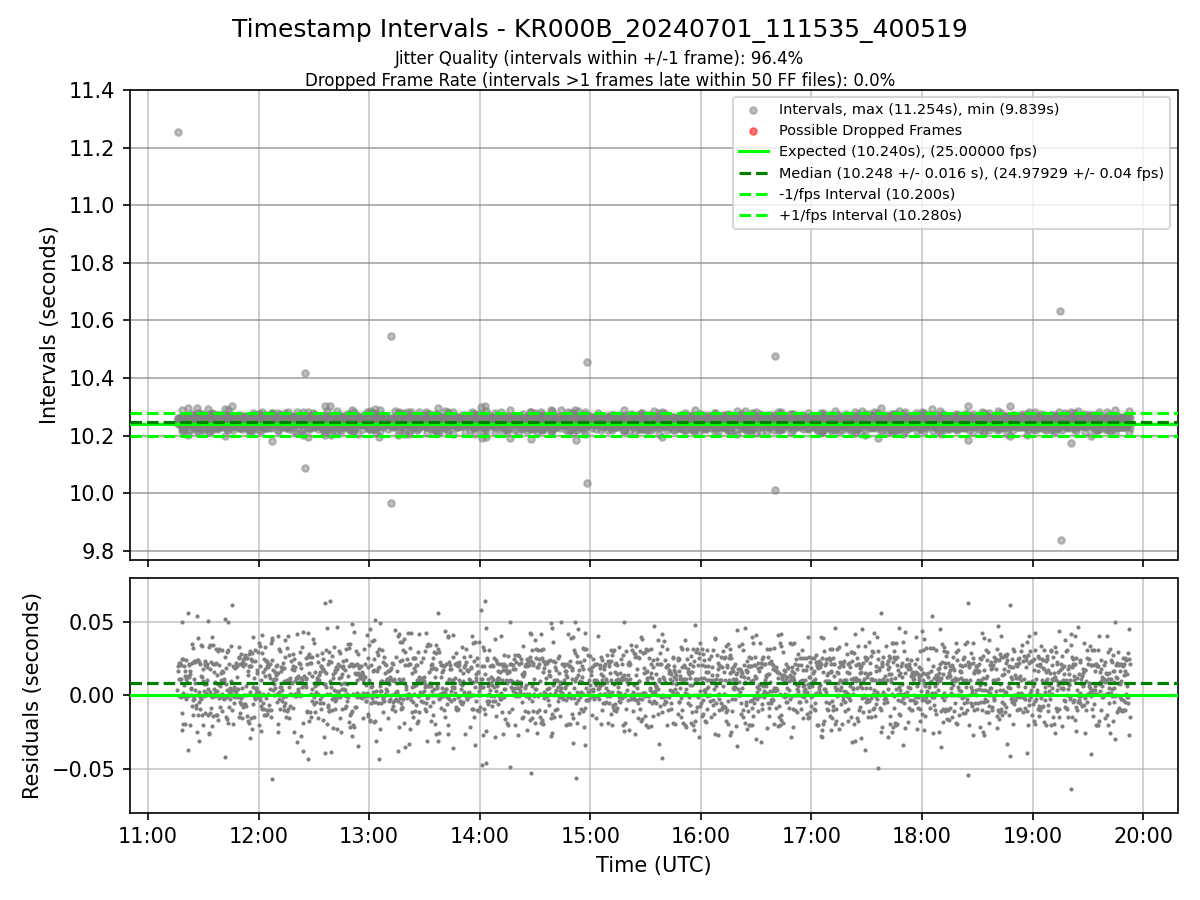The image size is (1200, 900).
Task: Click the 11.4 y-axis tick label
Action: [x=93, y=91]
